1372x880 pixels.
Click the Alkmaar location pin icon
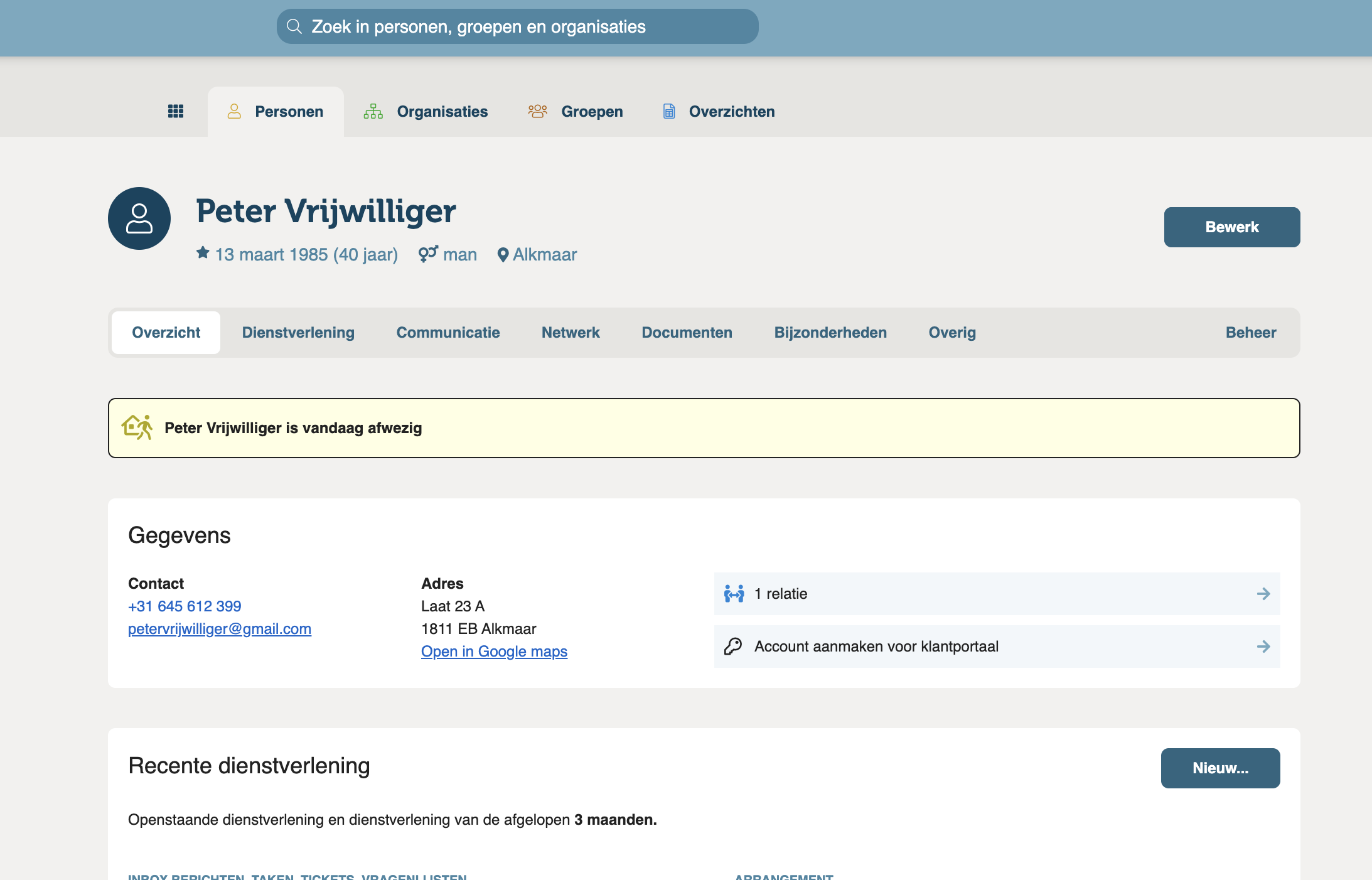[x=502, y=255]
